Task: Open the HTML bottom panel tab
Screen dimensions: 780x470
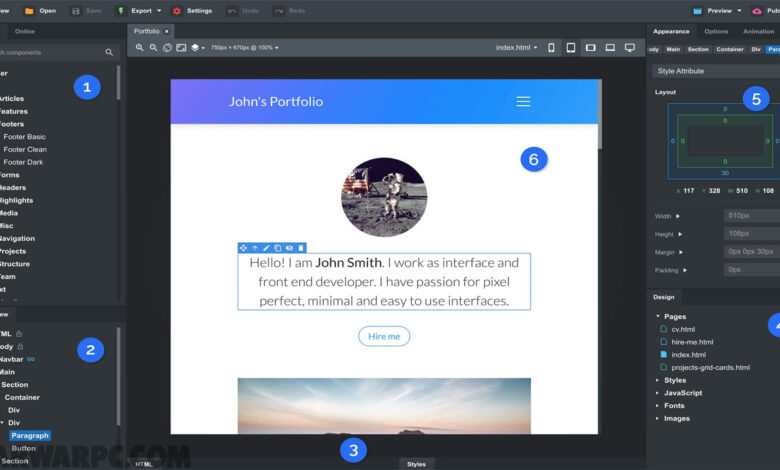Action: coord(144,464)
